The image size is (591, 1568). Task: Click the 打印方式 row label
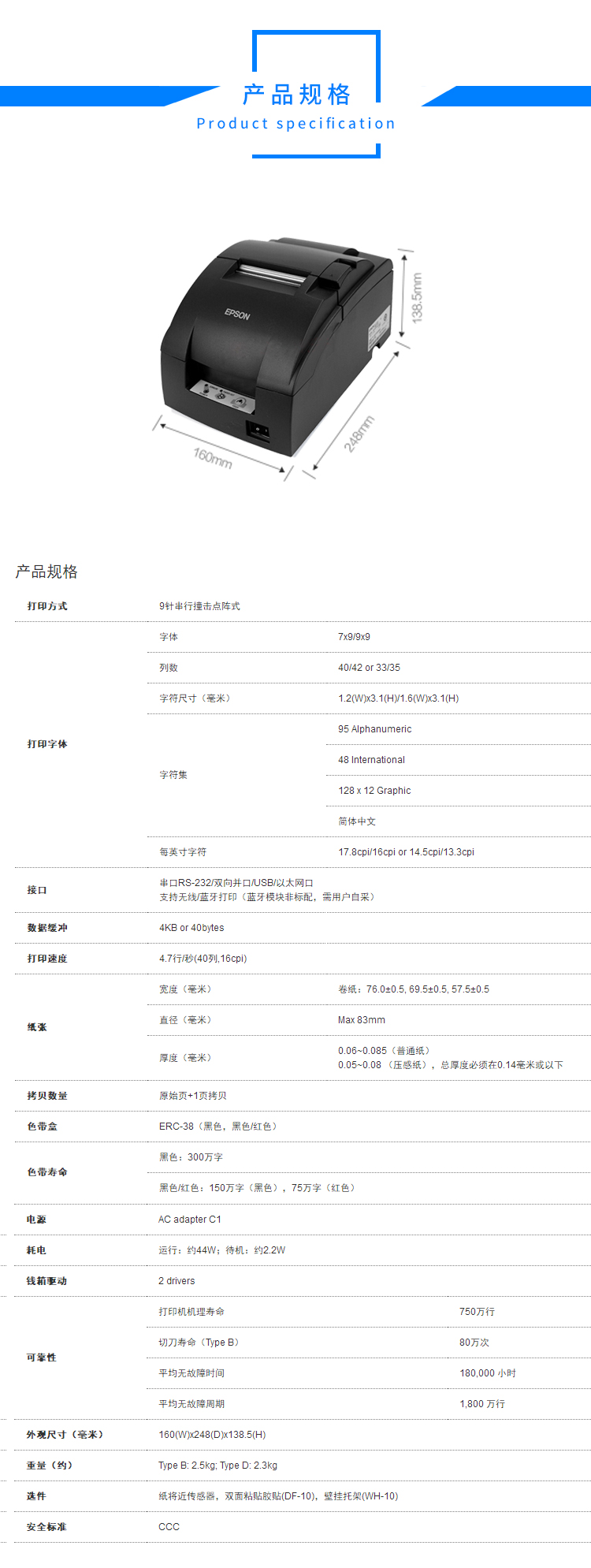point(47,606)
